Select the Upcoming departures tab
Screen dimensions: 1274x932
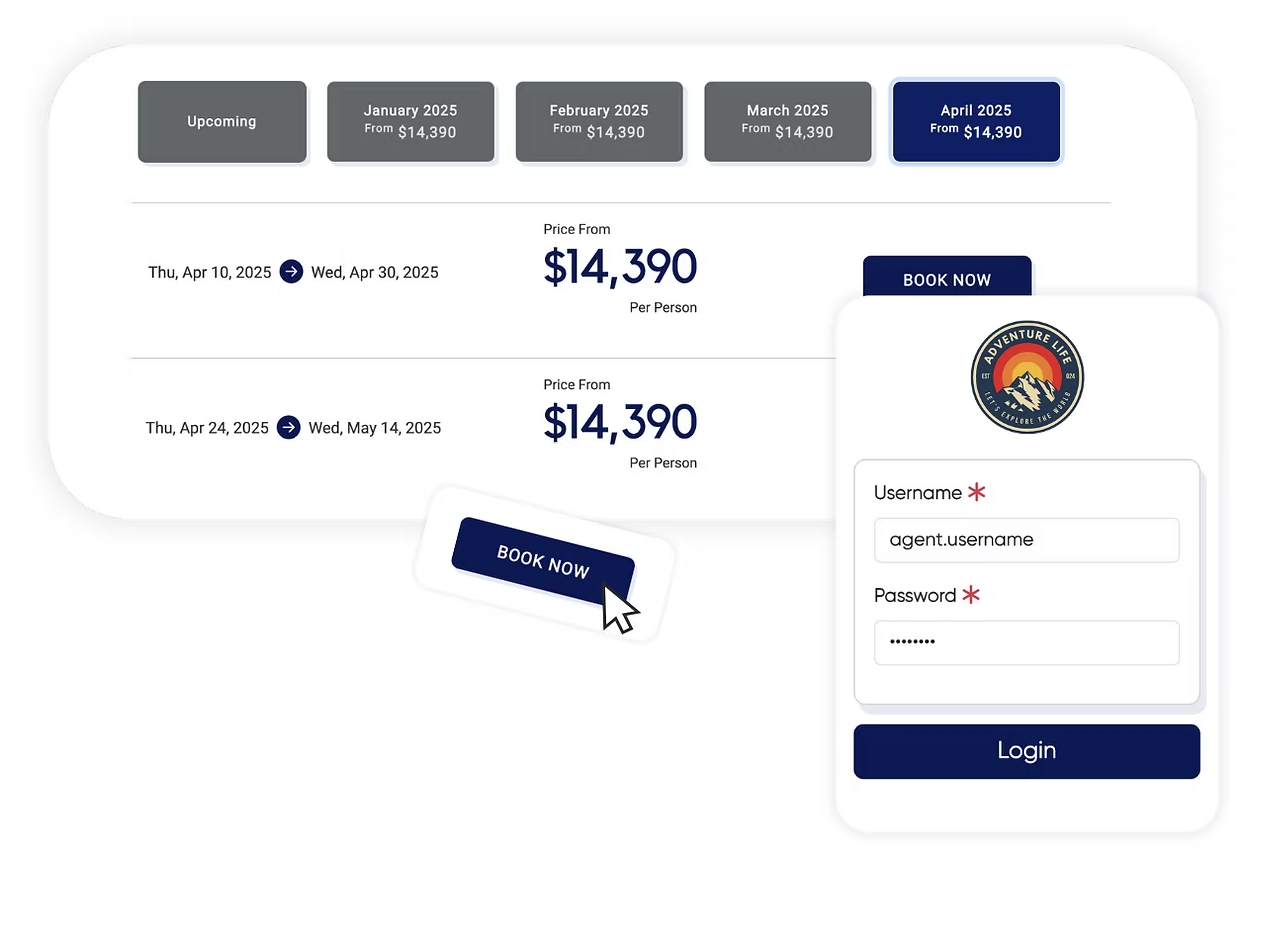pyautogui.click(x=222, y=122)
